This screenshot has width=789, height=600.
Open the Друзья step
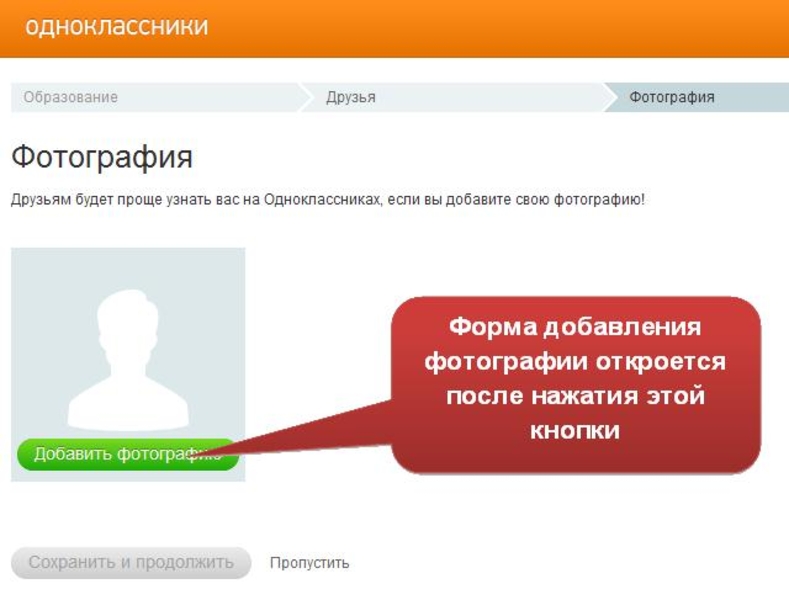coord(351,97)
